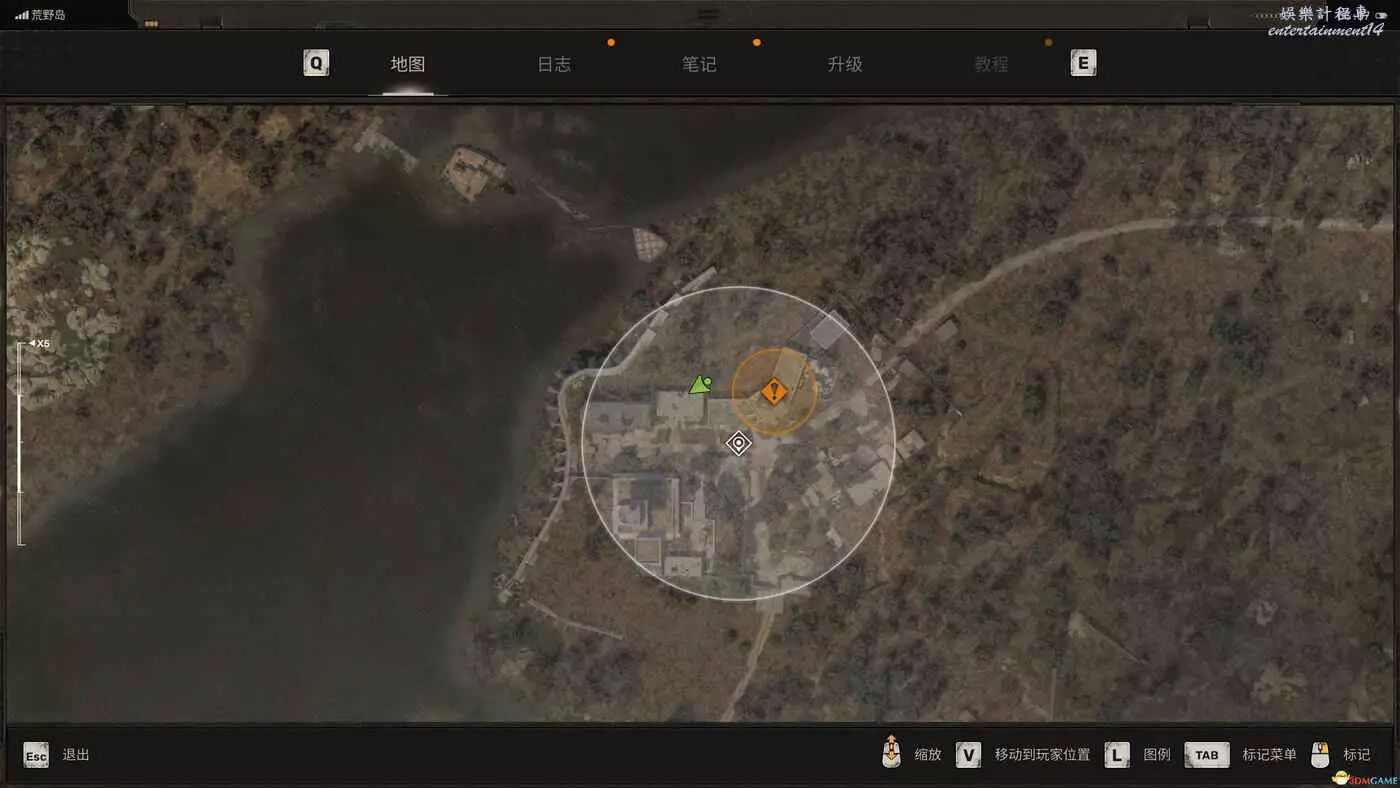Hit the V key icon
The width and height of the screenshot is (1400, 788).
tap(968, 755)
